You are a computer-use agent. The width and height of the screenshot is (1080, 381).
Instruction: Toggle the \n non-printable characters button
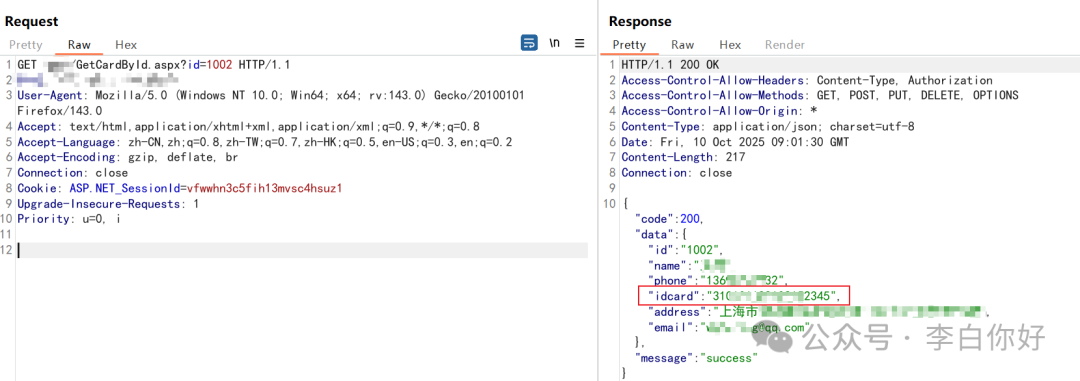(554, 43)
